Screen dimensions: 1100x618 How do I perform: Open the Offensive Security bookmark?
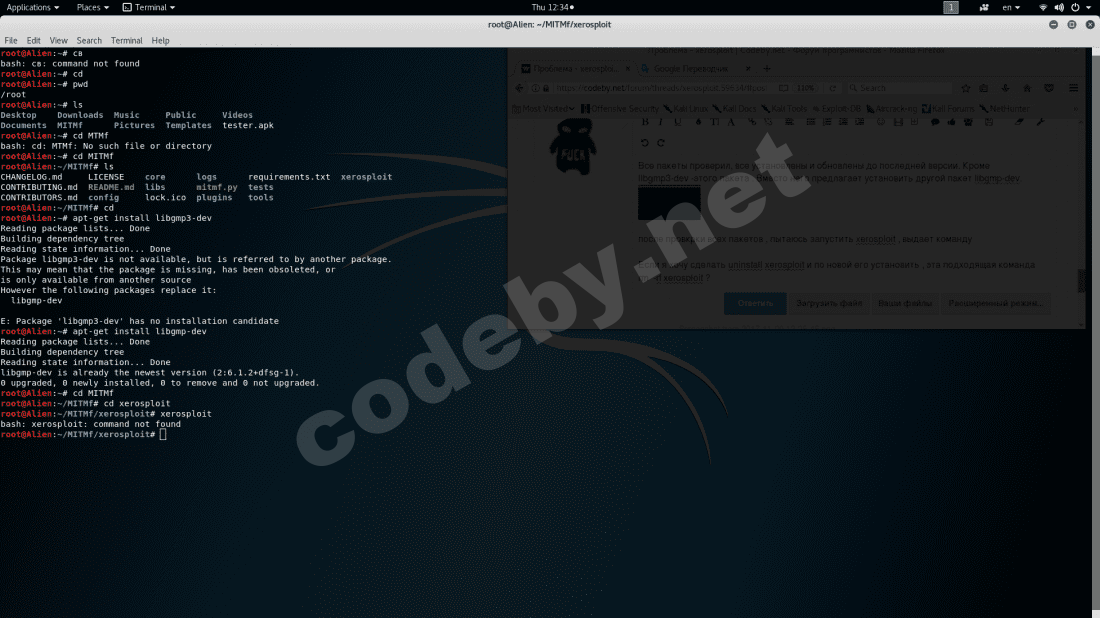(620, 109)
